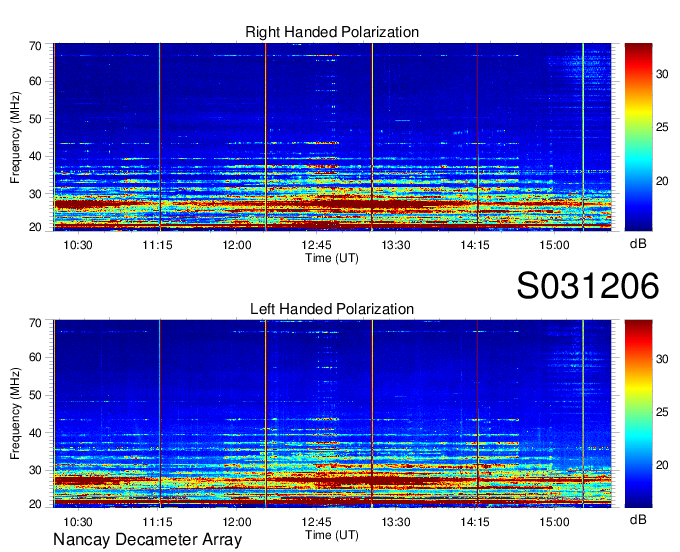The image size is (680, 552).
Task: Click the 30 dB tick on Left Handed color bar
Action: click(662, 359)
